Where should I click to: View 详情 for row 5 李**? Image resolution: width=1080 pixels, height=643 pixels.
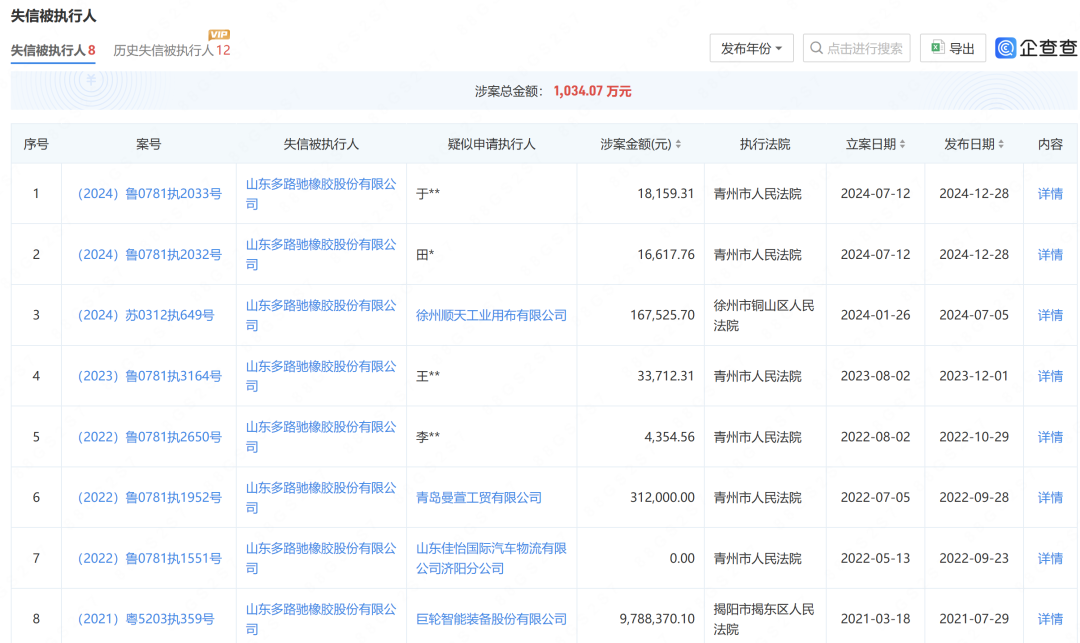pyautogui.click(x=1050, y=437)
